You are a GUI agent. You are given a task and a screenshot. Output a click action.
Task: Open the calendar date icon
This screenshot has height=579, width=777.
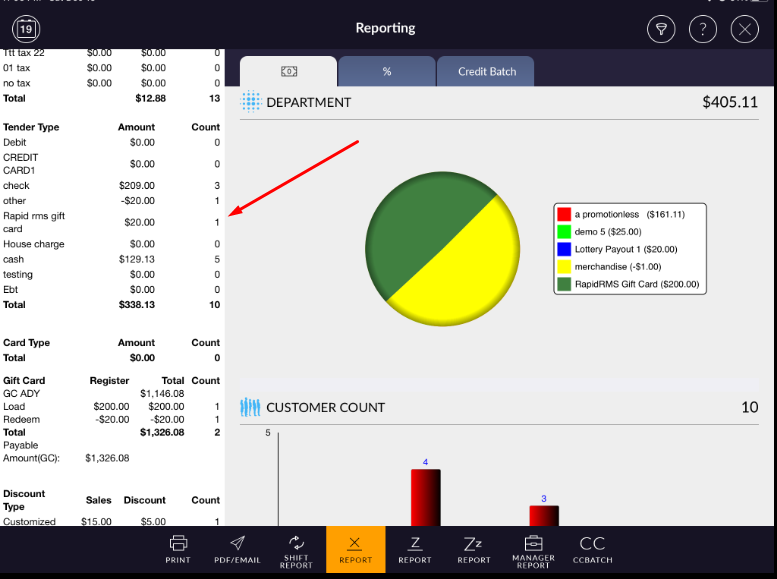point(25,29)
